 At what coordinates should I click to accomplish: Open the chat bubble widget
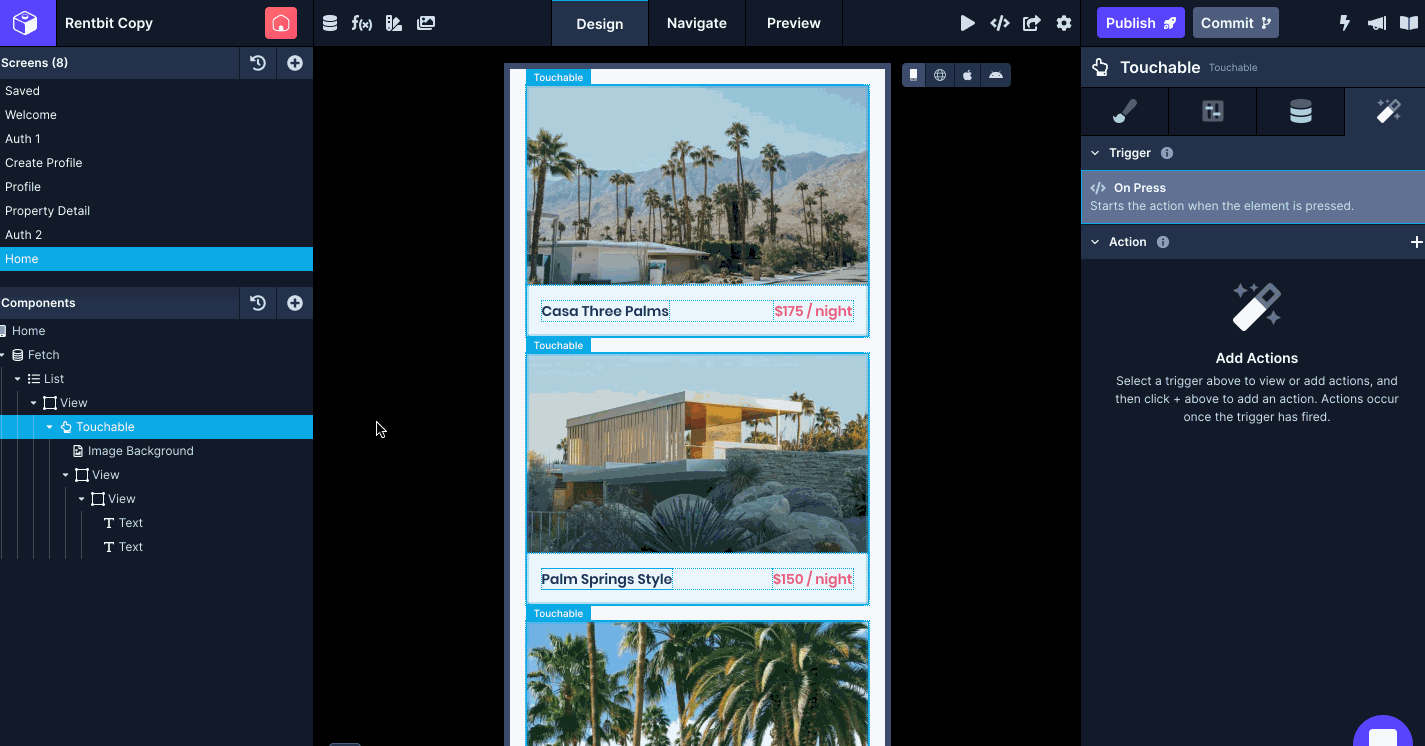pyautogui.click(x=1383, y=738)
